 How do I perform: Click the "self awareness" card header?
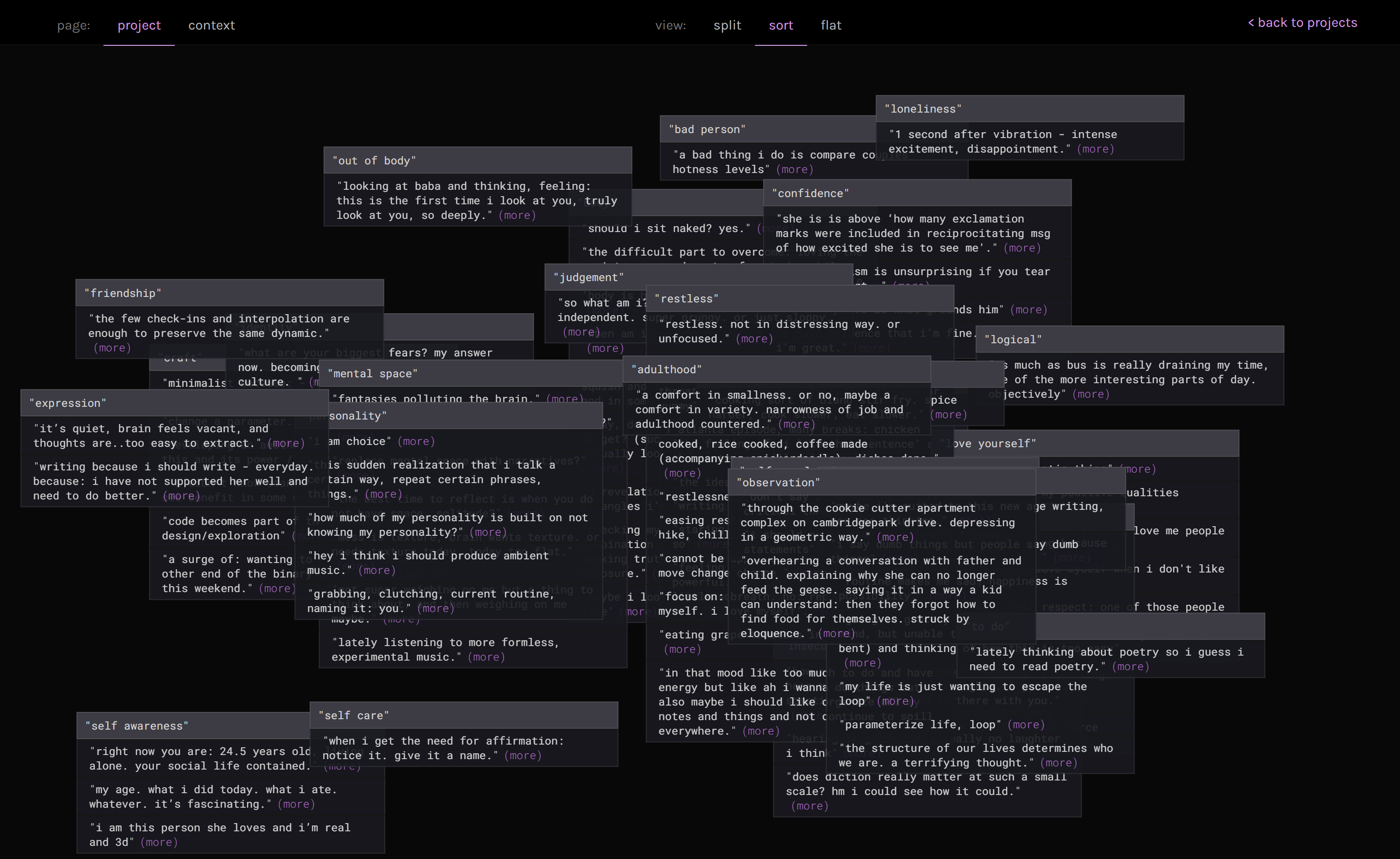point(194,726)
